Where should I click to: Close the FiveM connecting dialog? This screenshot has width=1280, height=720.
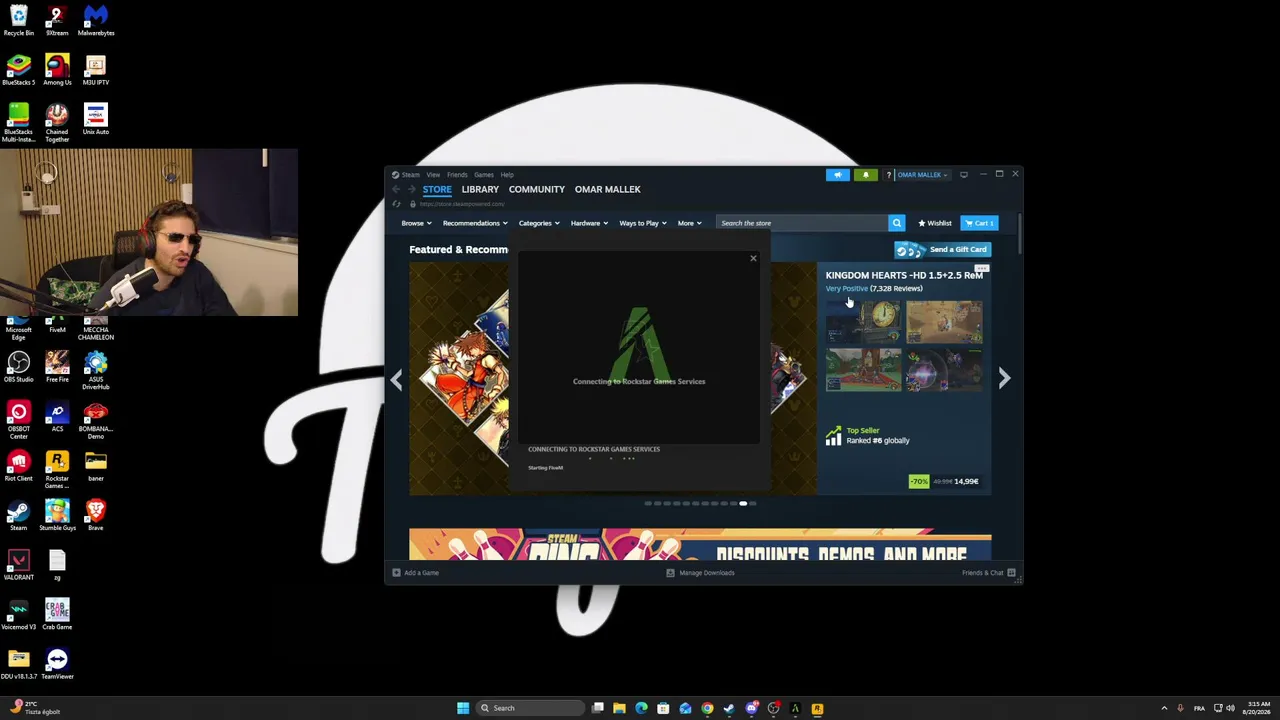tap(753, 259)
